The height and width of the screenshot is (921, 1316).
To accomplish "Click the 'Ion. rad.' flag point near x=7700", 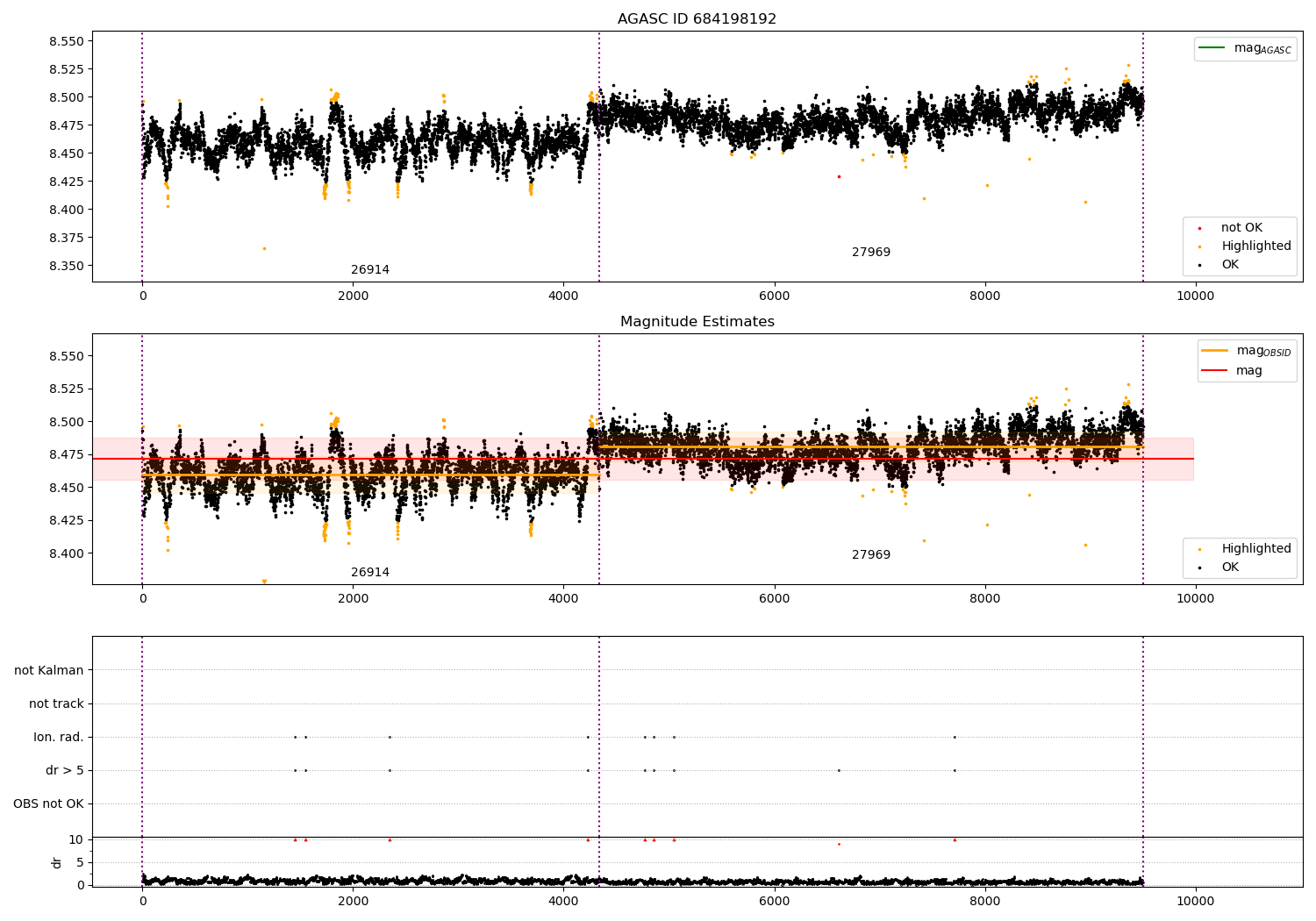I will 955,738.
